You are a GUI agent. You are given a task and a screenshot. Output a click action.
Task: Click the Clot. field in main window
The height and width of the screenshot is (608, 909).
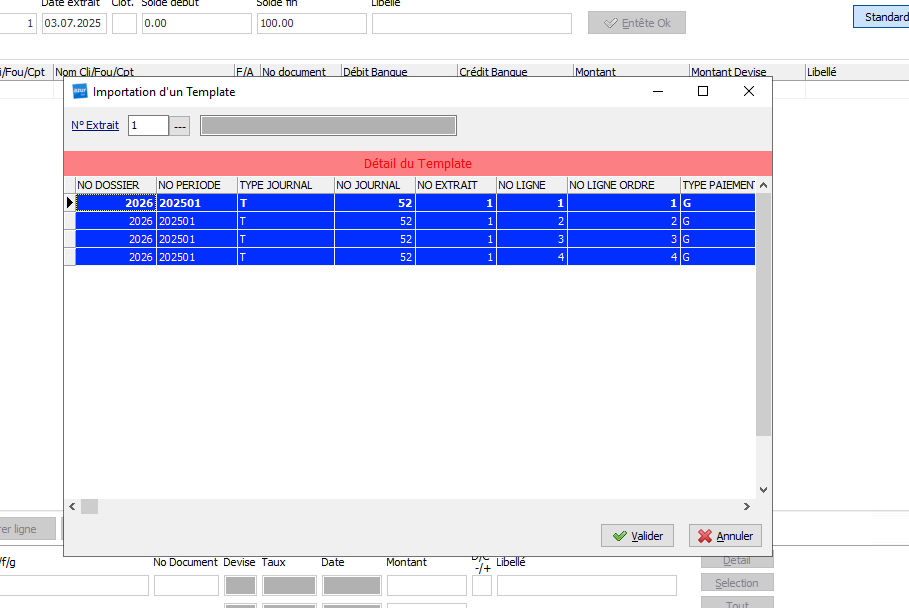pyautogui.click(x=124, y=23)
